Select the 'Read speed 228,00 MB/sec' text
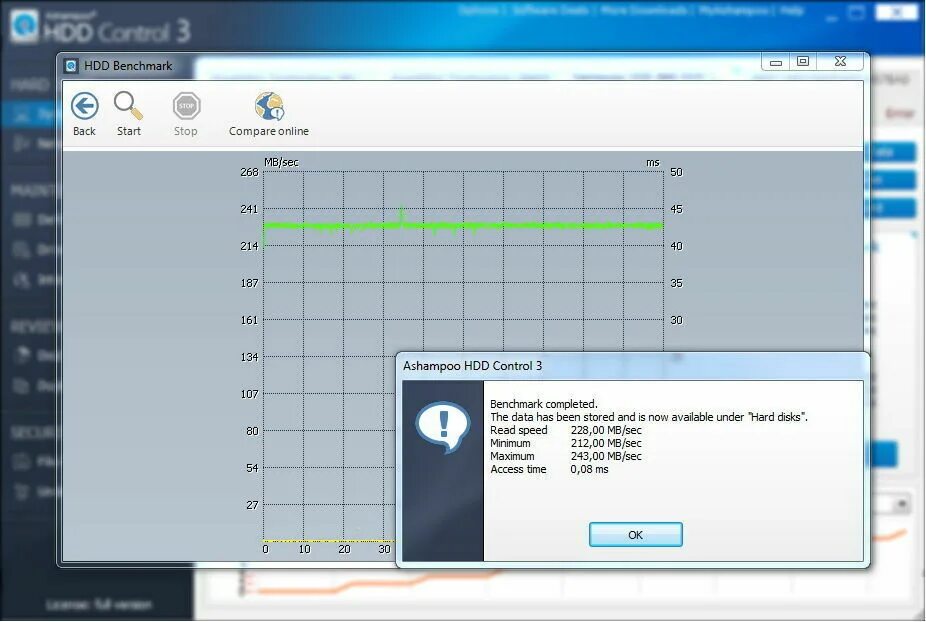 (566, 430)
